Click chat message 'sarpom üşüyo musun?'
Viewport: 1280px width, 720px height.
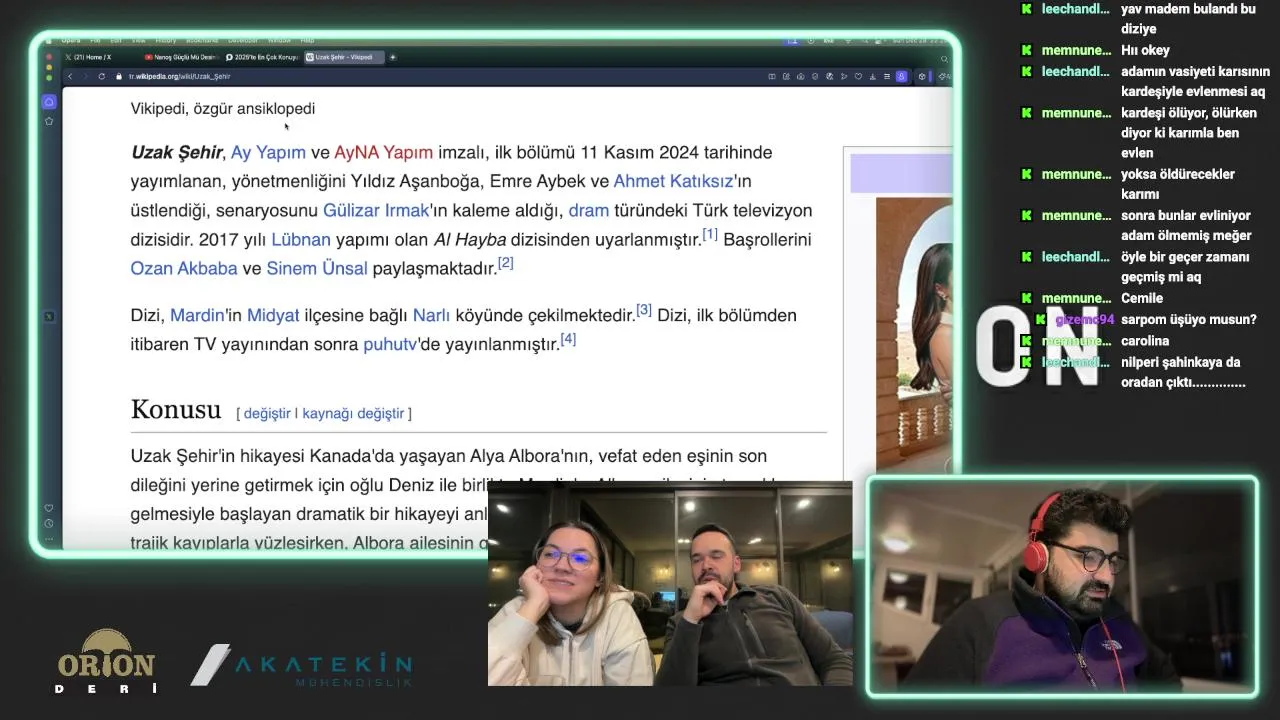(x=1189, y=320)
